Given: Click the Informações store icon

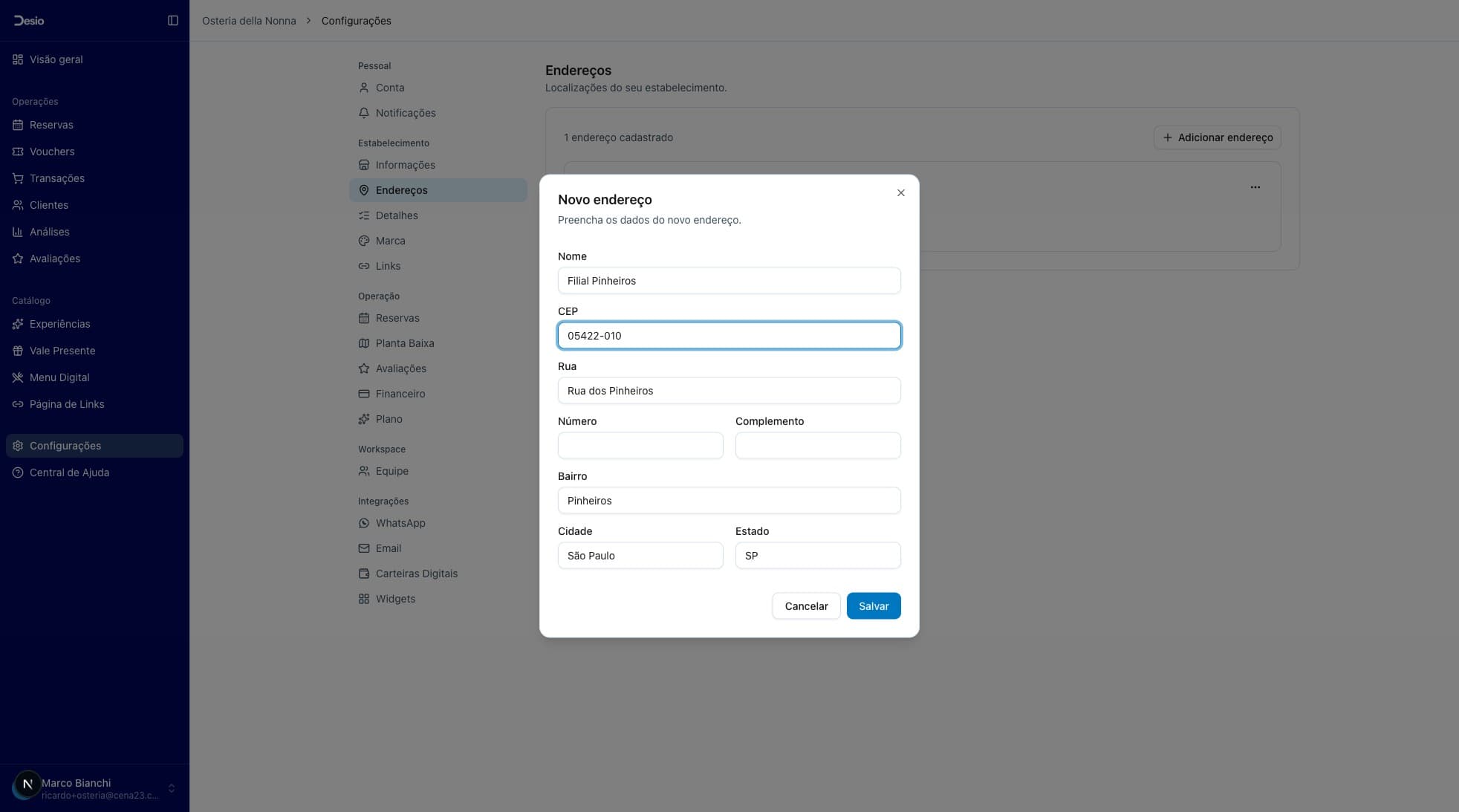Looking at the screenshot, I should pyautogui.click(x=364, y=165).
